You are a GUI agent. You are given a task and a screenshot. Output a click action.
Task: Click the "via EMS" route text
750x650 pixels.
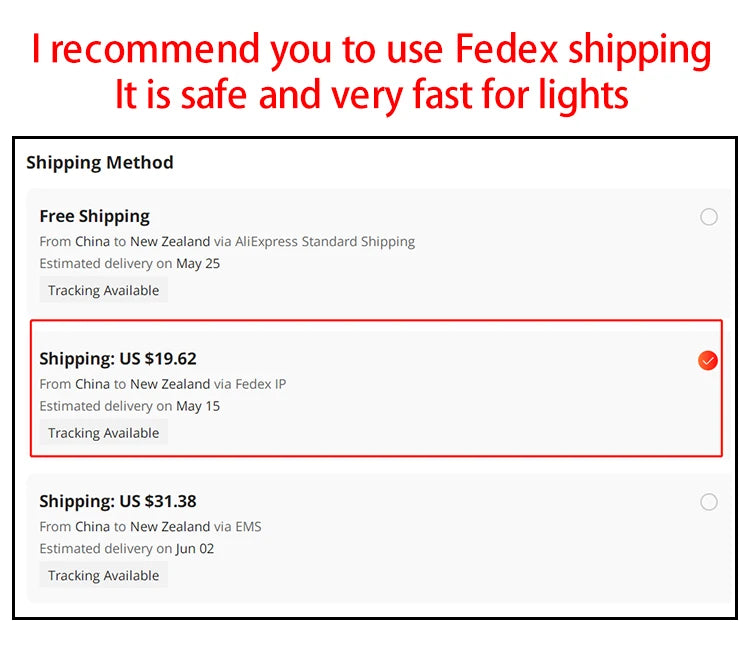point(238,526)
